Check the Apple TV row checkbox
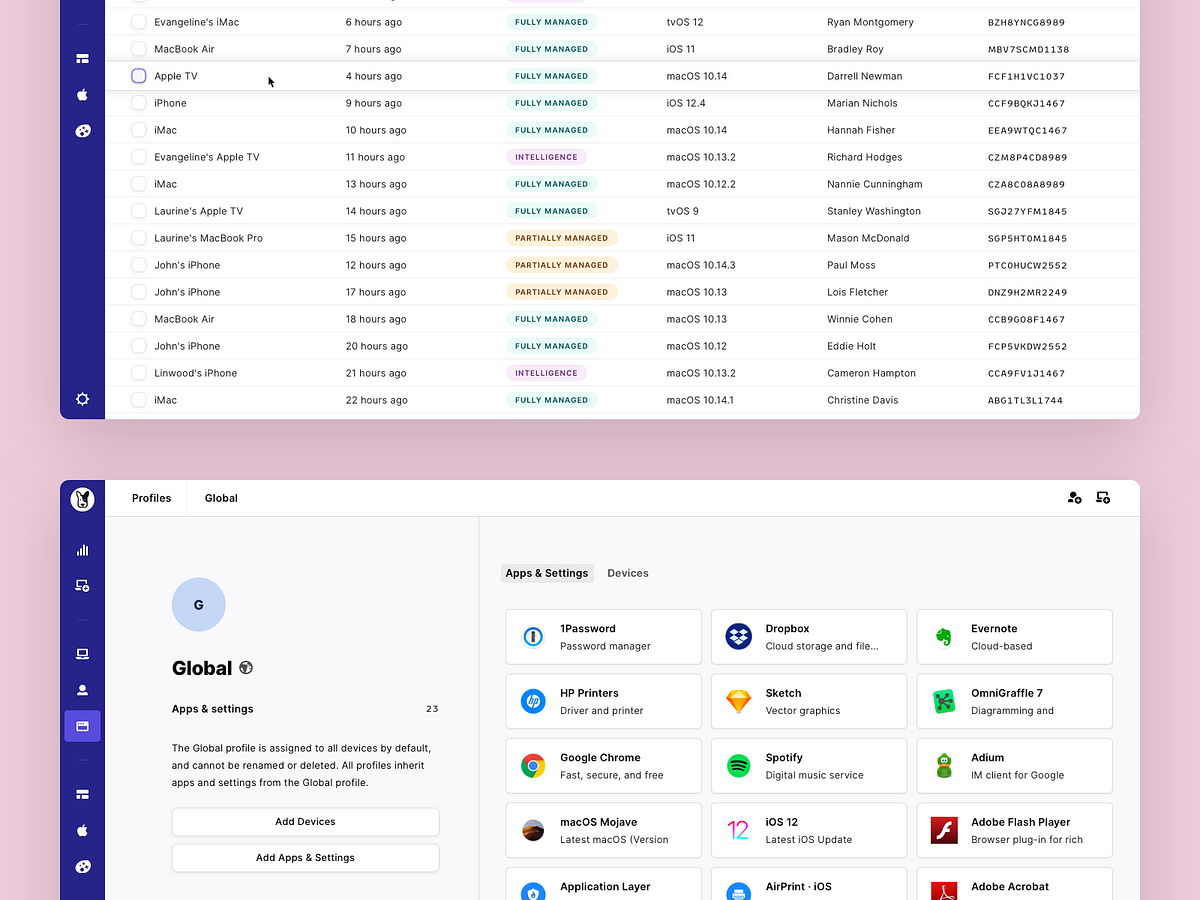This screenshot has height=900, width=1200. 137,75
